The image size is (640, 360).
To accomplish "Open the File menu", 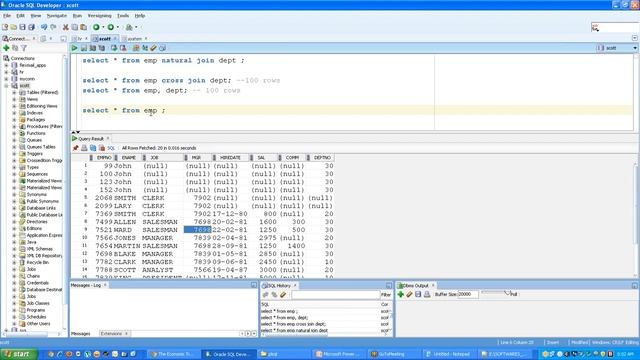I will tap(7, 16).
